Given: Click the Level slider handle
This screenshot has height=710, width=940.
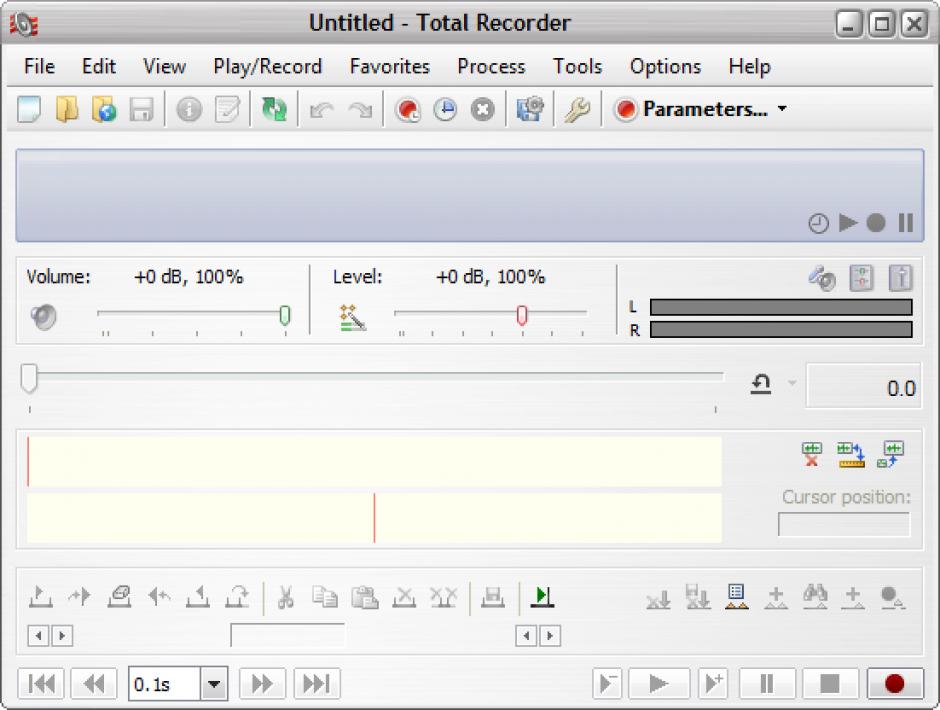Looking at the screenshot, I should coord(522,316).
